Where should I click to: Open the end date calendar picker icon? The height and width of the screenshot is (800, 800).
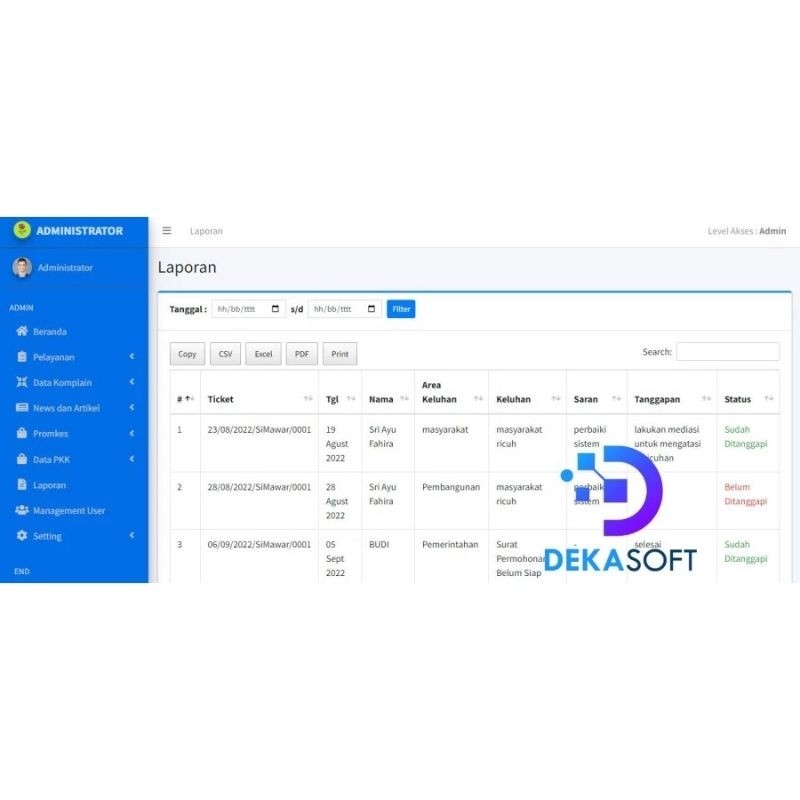click(371, 309)
